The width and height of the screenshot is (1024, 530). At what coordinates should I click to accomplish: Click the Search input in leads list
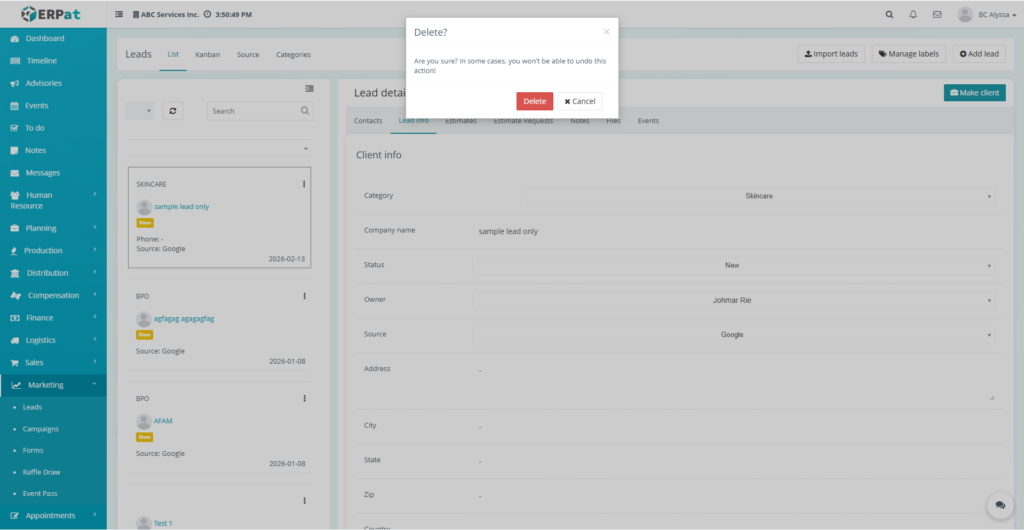point(254,111)
